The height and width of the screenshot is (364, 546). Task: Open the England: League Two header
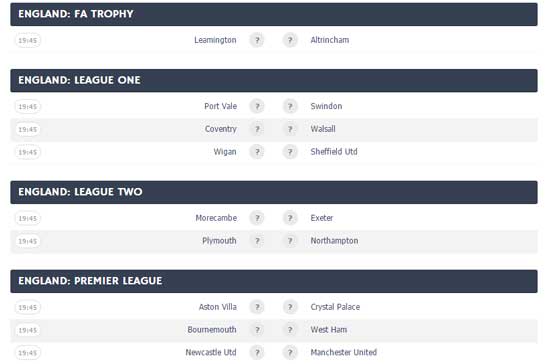[x=274, y=192]
